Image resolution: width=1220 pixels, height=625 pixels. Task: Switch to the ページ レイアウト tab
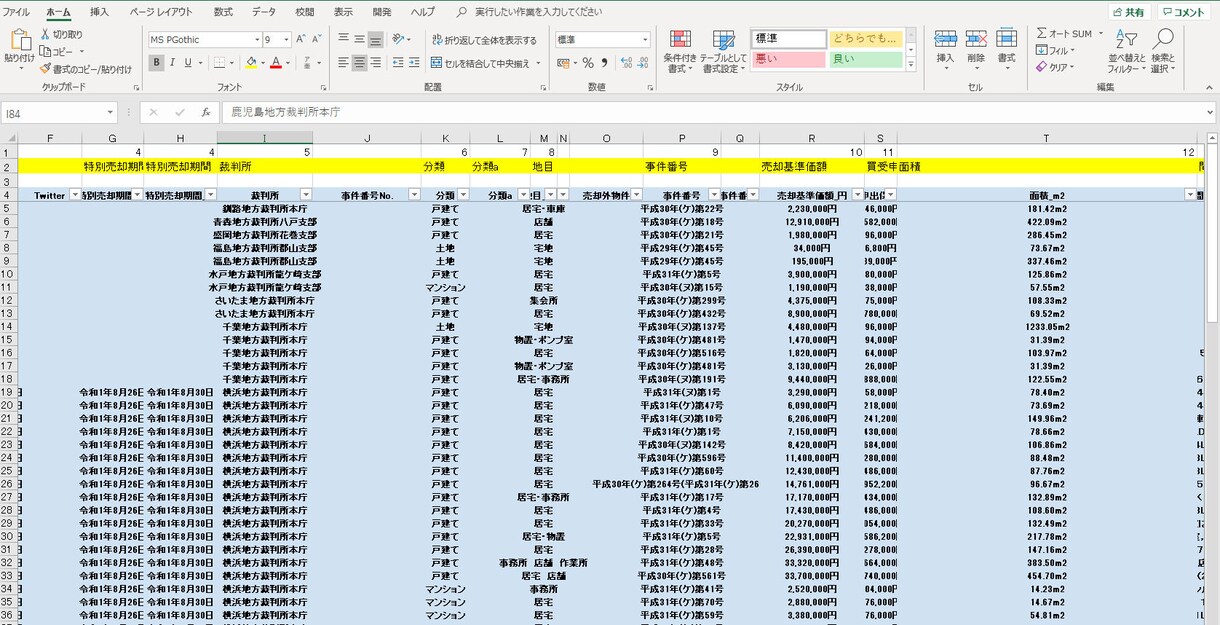161,12
